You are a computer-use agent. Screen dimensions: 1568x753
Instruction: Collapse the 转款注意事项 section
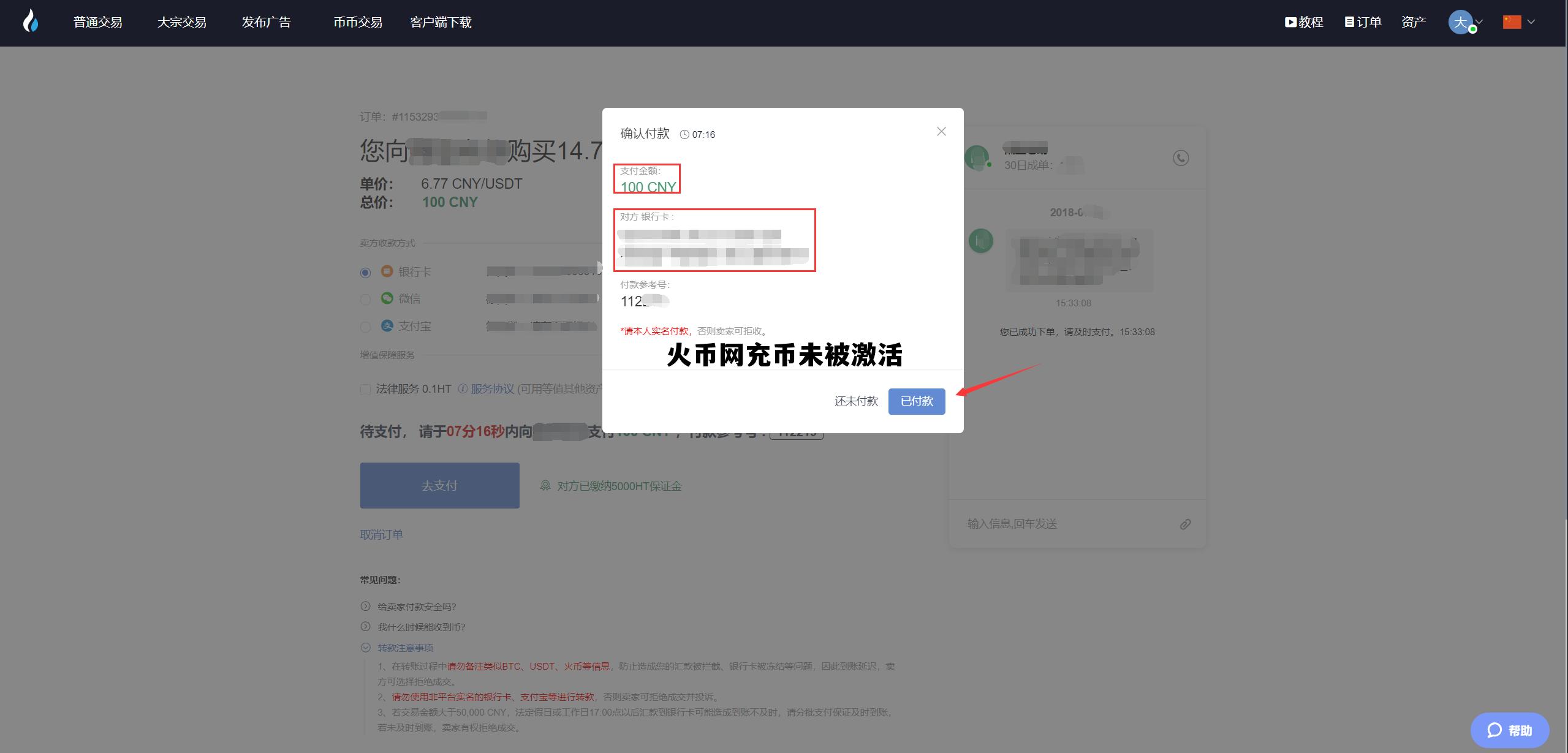coord(405,648)
